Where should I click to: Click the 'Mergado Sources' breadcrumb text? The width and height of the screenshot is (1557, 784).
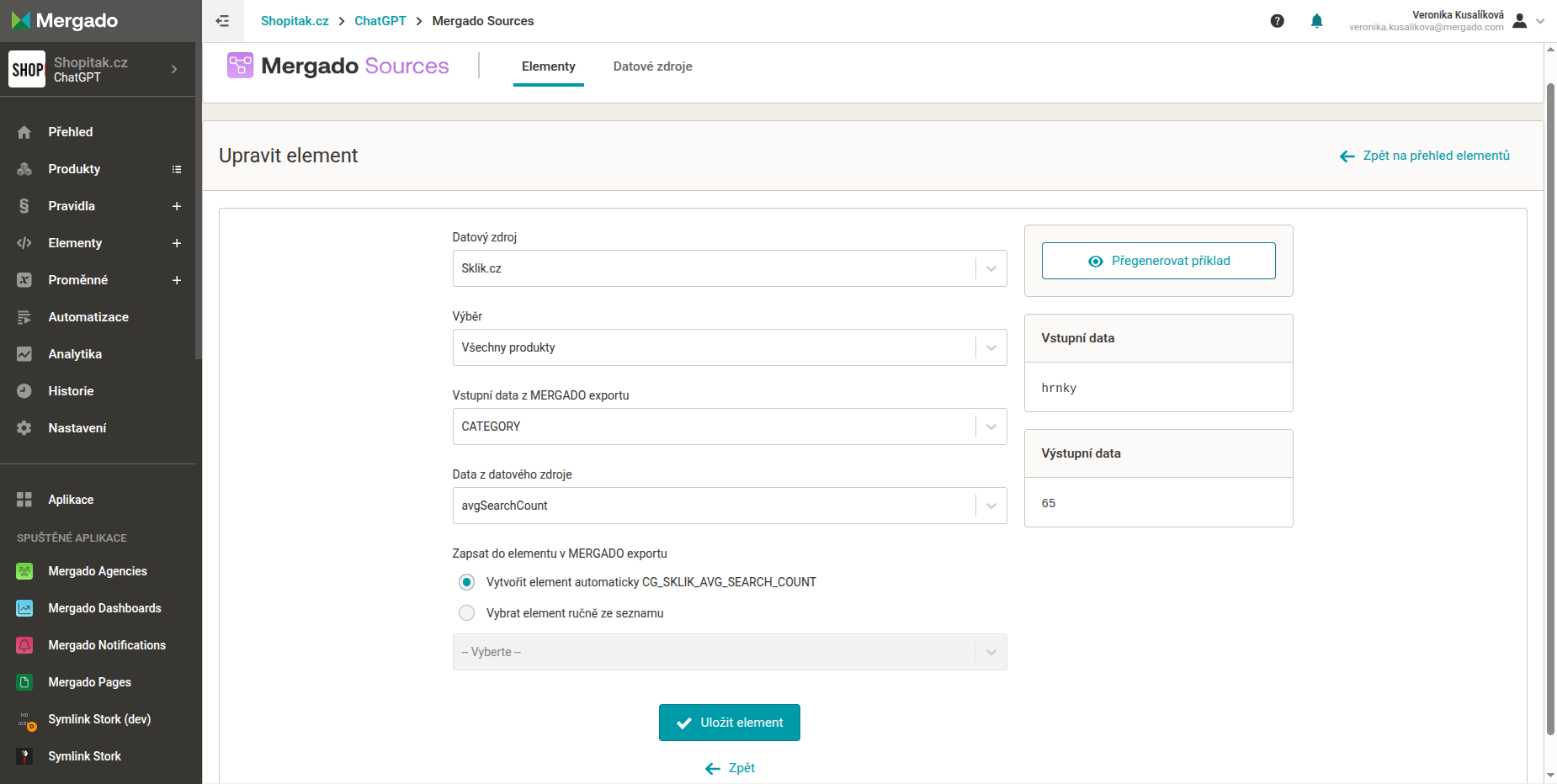coord(483,21)
